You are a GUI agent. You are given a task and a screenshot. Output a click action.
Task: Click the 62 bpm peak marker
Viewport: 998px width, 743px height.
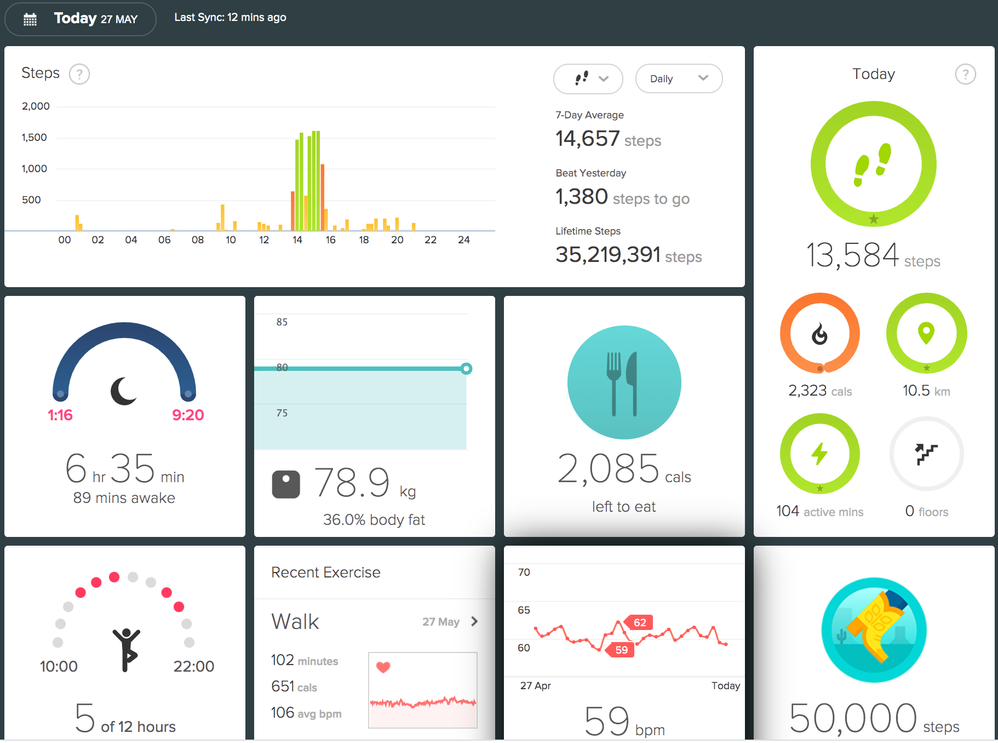tap(638, 622)
